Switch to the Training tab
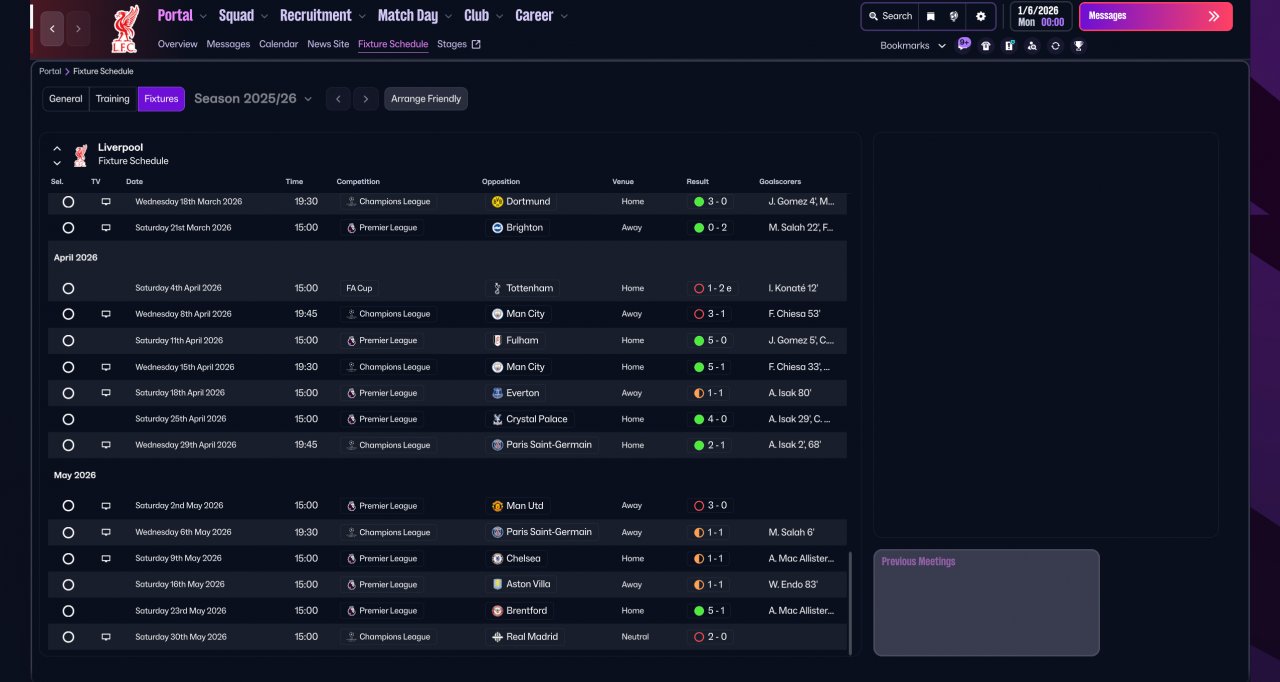Screen dimensions: 1280x682 [113, 99]
